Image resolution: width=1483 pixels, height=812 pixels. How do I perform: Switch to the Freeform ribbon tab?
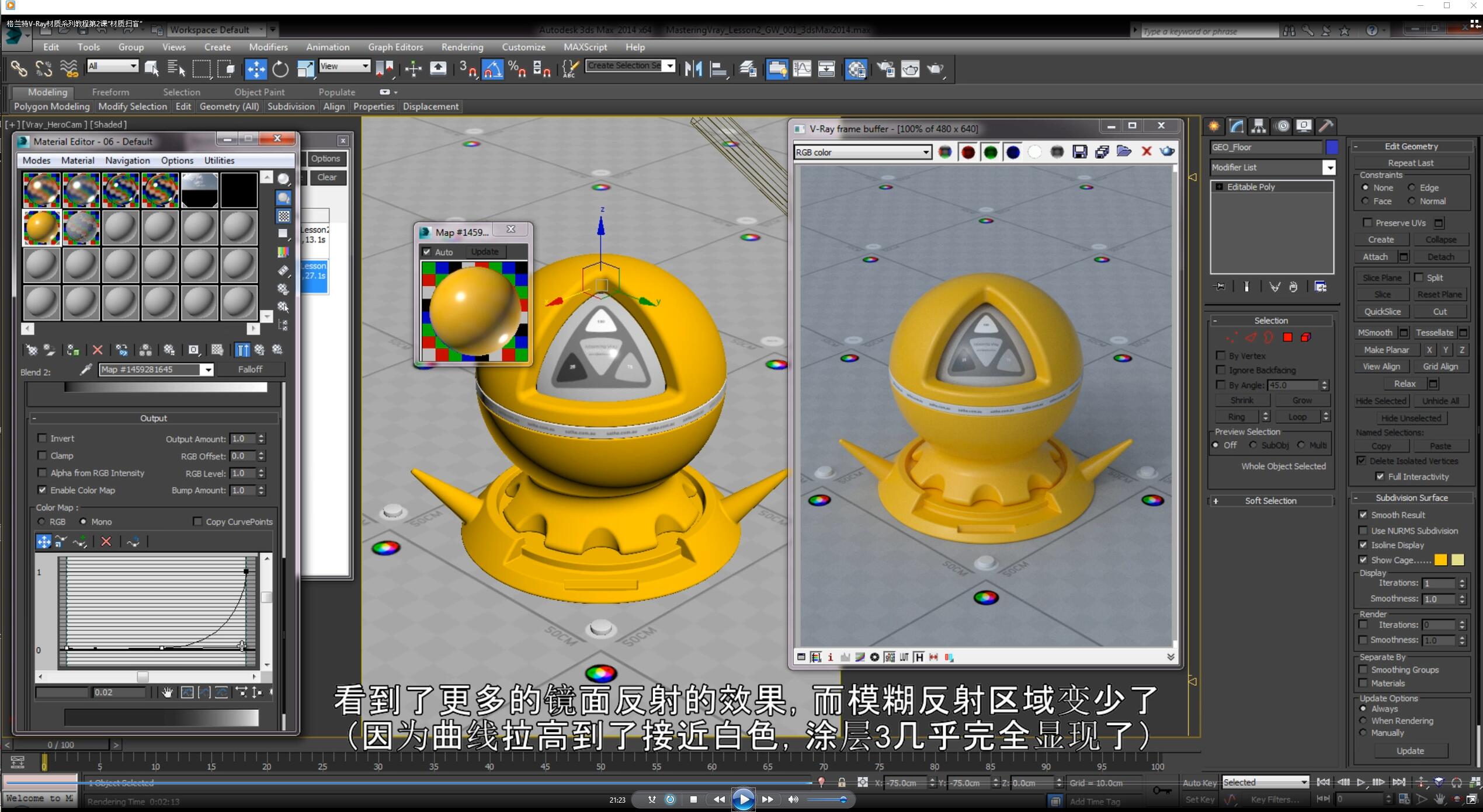(x=110, y=92)
